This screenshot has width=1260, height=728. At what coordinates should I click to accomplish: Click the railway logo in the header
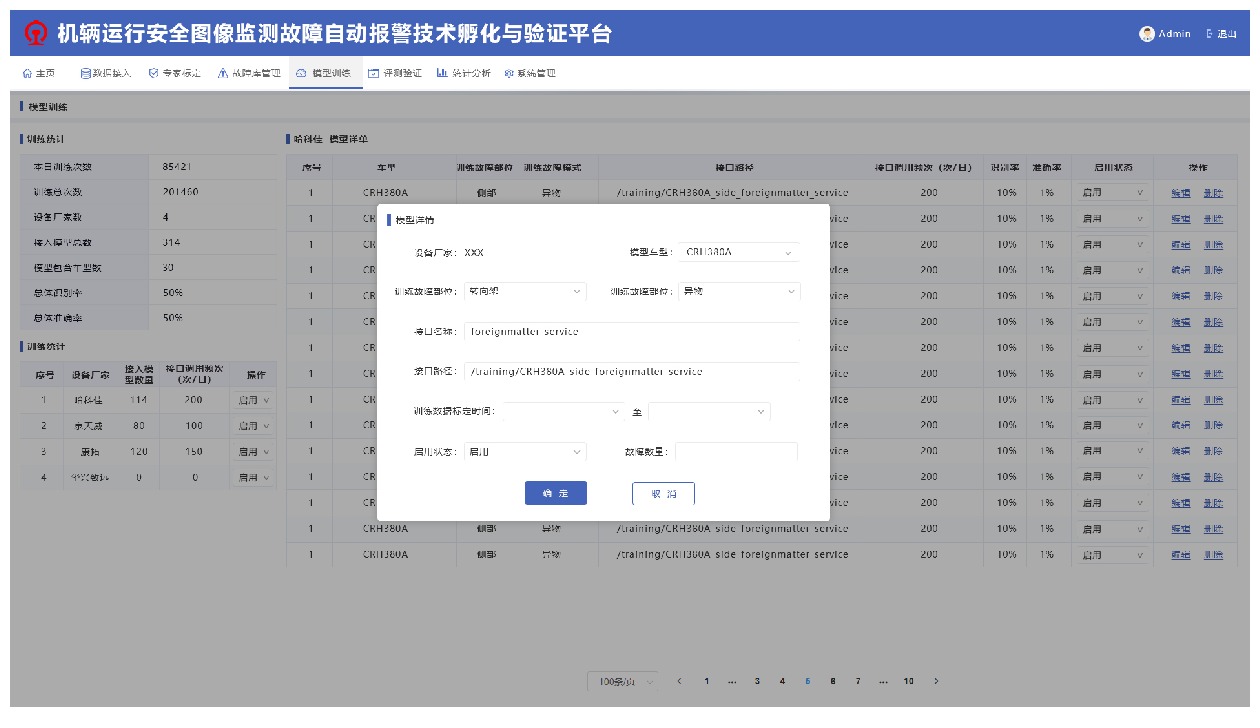tap(35, 34)
